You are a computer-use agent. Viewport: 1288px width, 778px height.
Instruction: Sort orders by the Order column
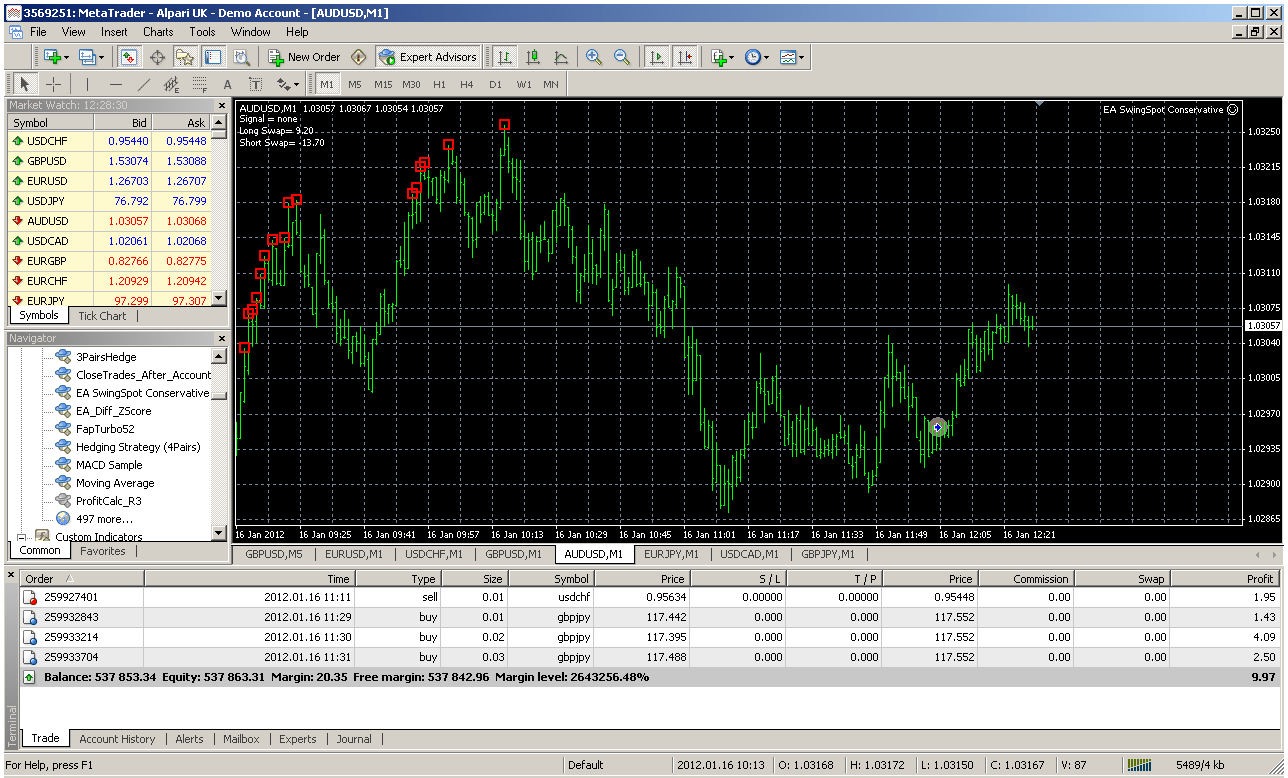(x=83, y=578)
